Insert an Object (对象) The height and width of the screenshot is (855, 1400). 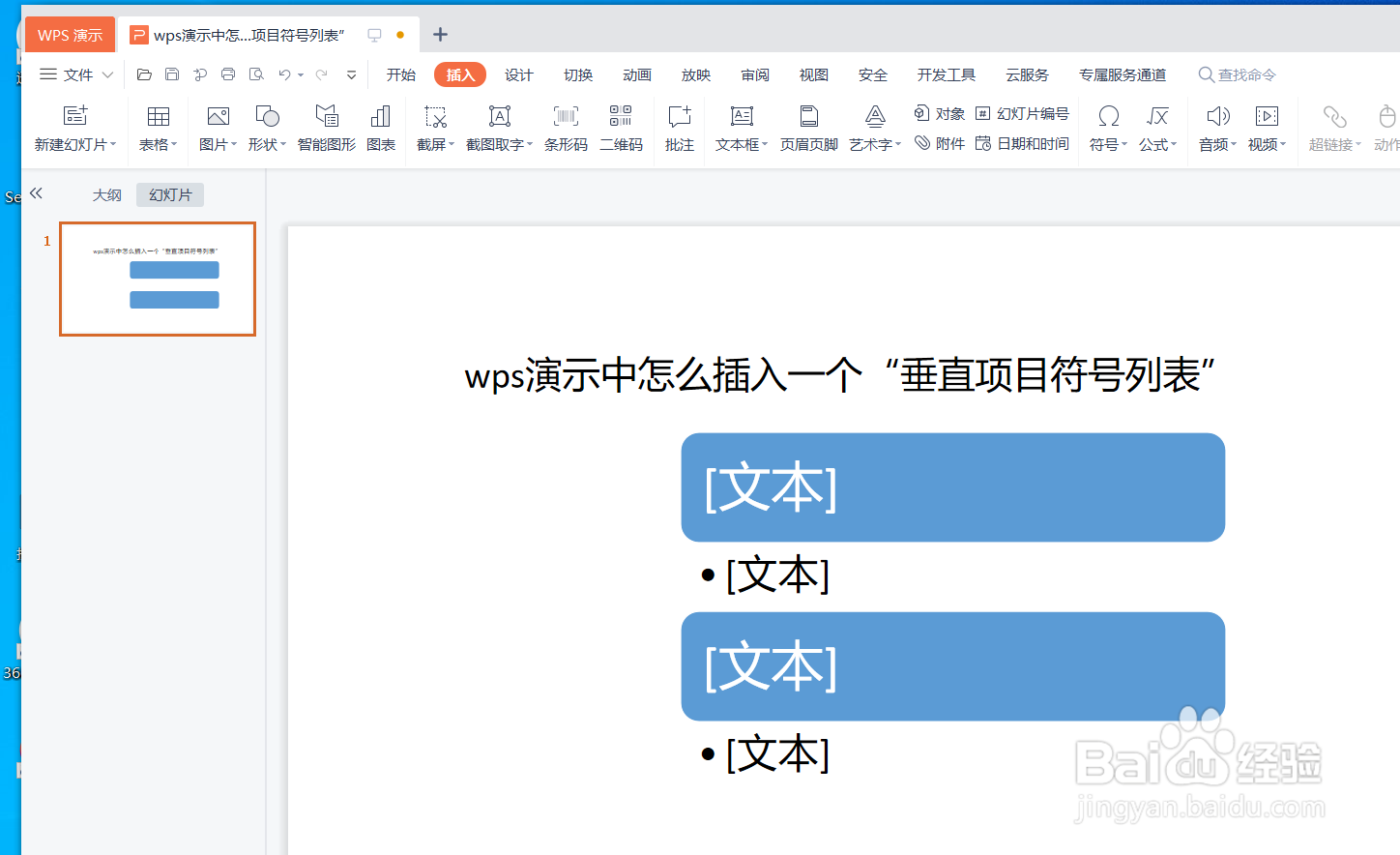[940, 113]
